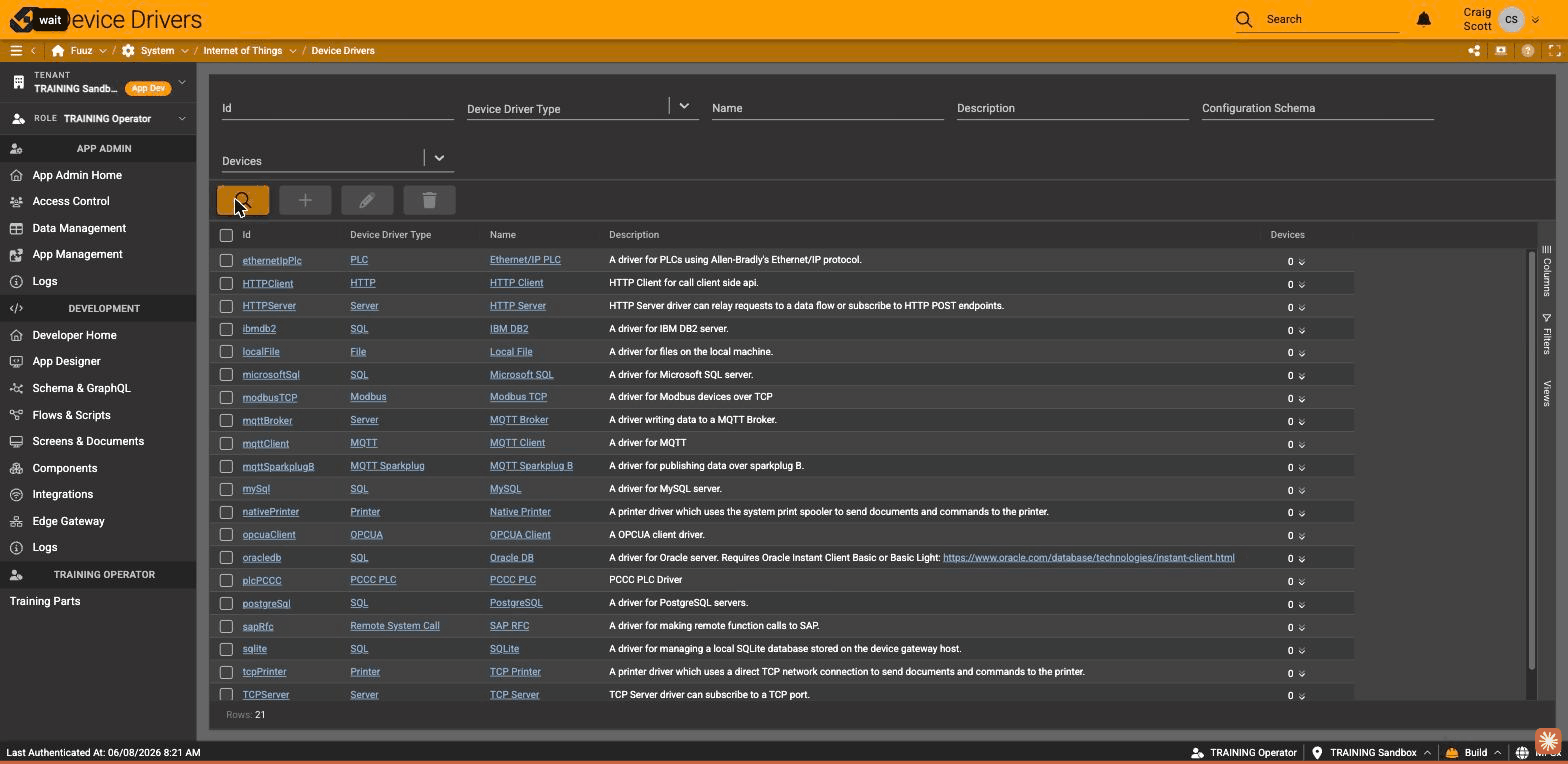This screenshot has width=1568, height=764.
Task: Open the help question mark icon
Action: tap(1528, 51)
